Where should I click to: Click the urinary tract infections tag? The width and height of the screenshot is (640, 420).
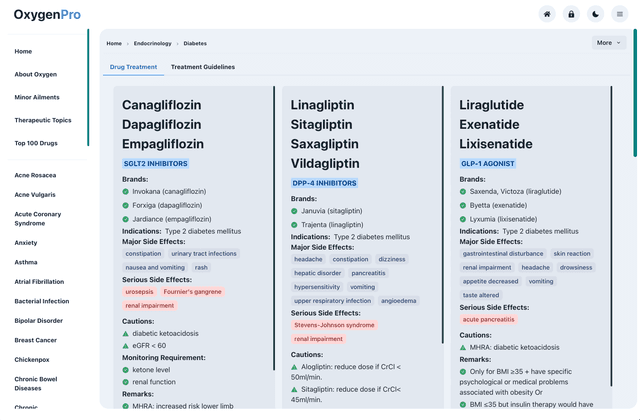point(204,253)
